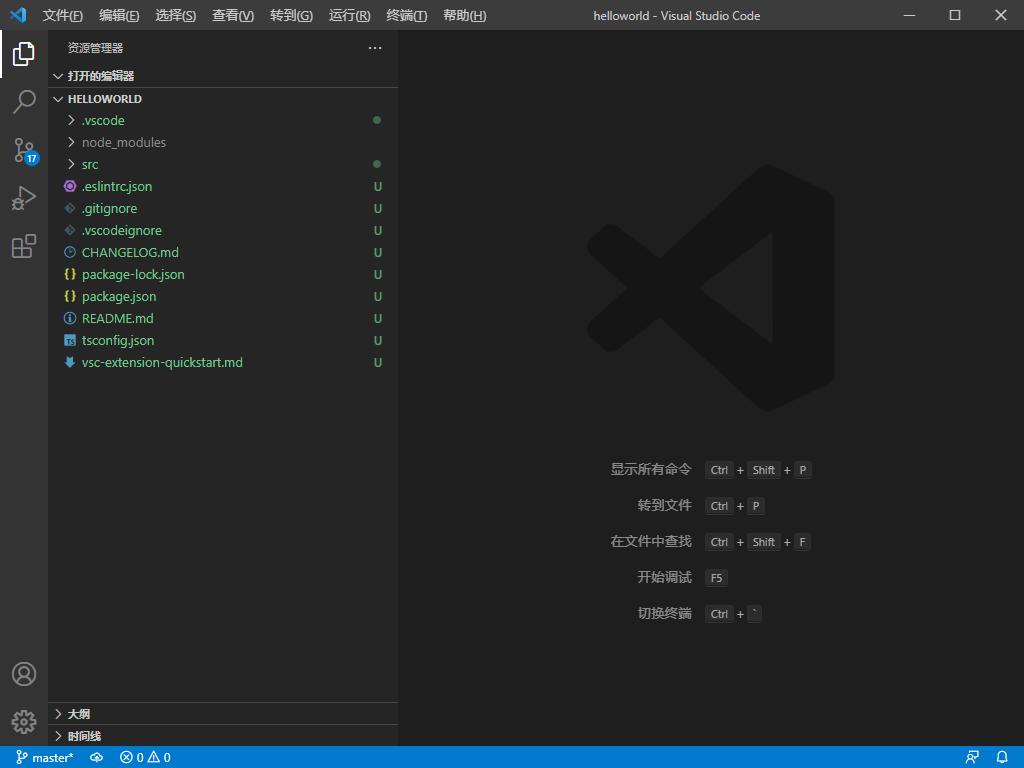Open vsc-extension-quickstart.md file
This screenshot has height=768, width=1024.
coord(223,362)
